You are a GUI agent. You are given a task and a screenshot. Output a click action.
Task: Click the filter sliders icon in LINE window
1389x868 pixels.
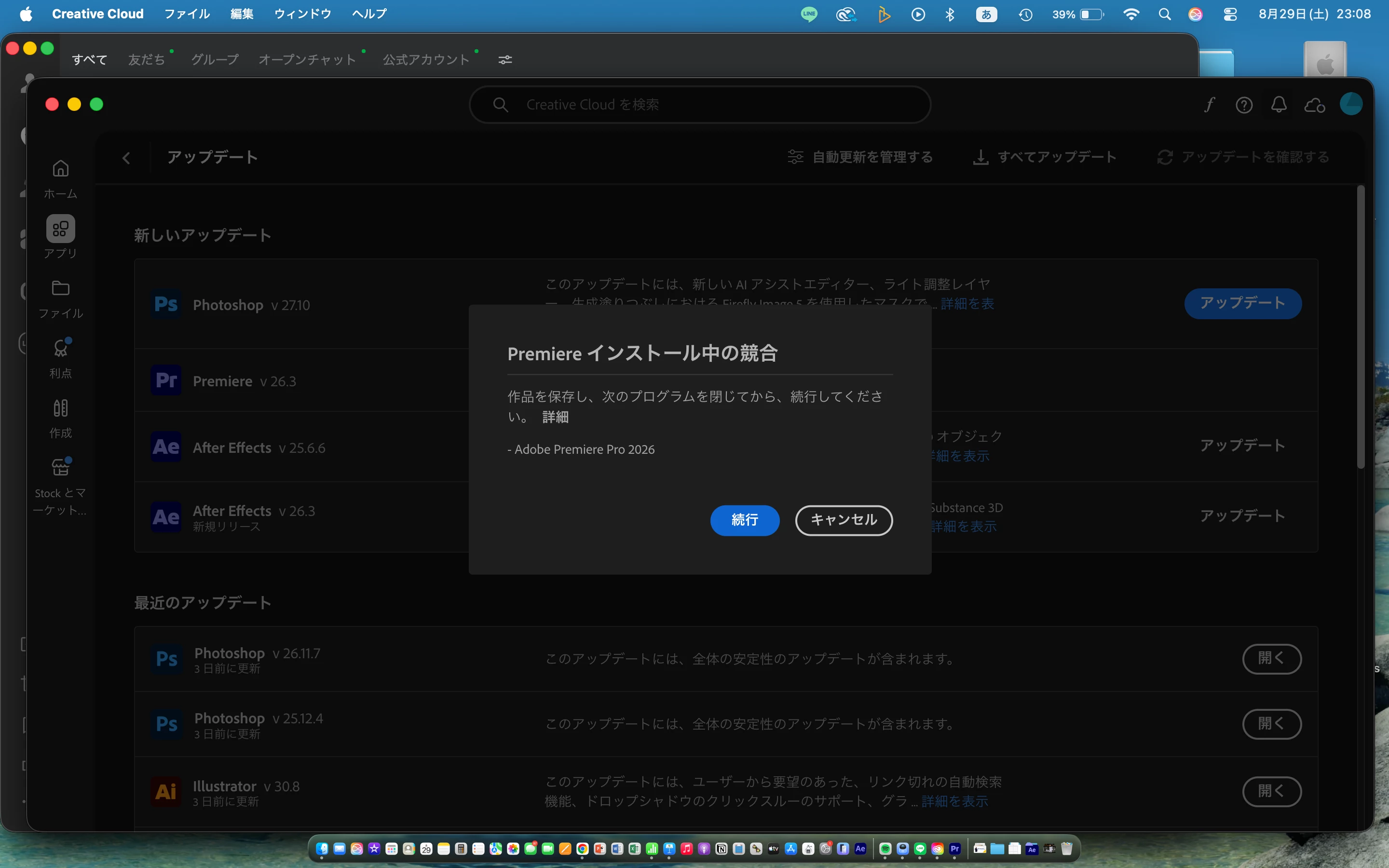[x=505, y=60]
